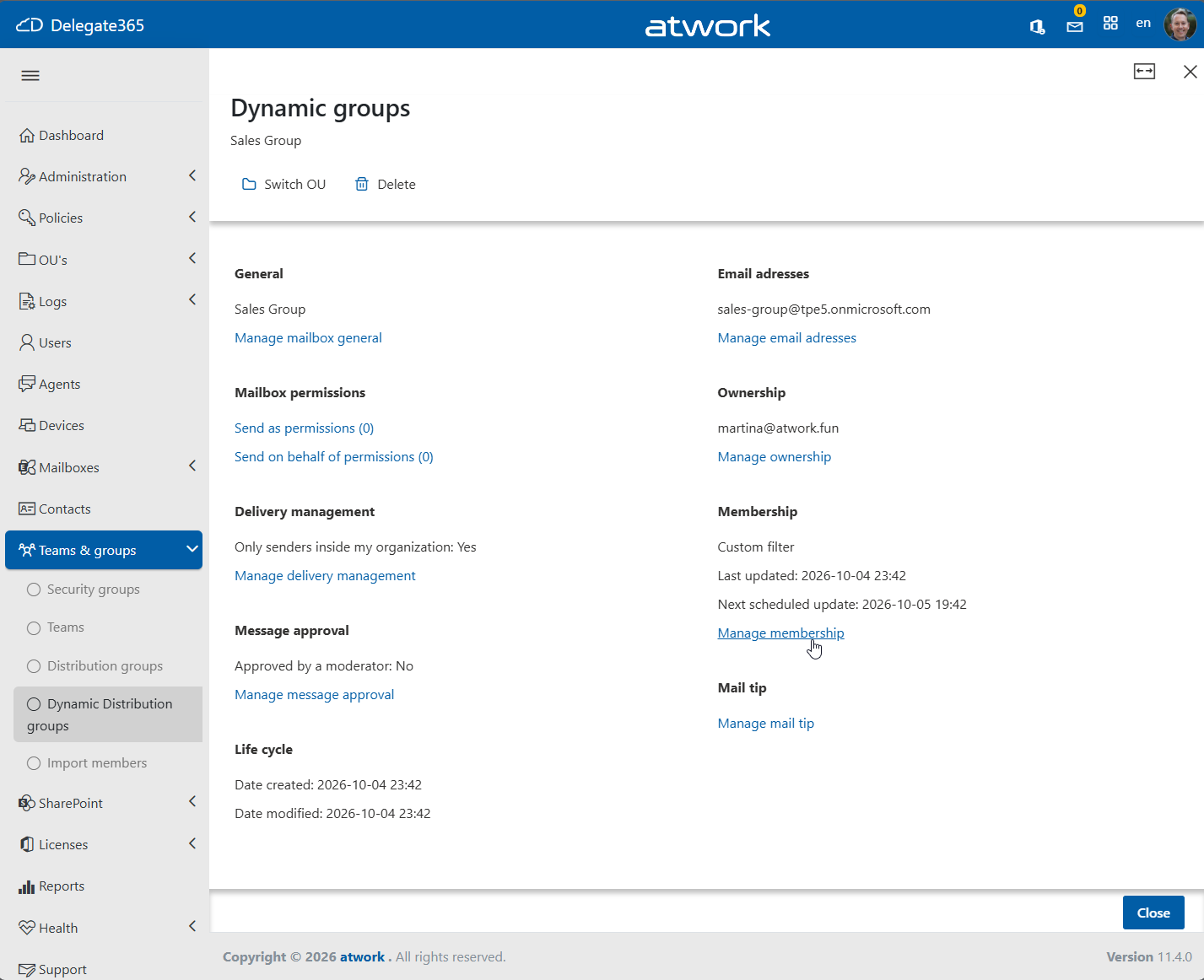Click the Users person icon
The height and width of the screenshot is (980, 1204).
(x=27, y=342)
